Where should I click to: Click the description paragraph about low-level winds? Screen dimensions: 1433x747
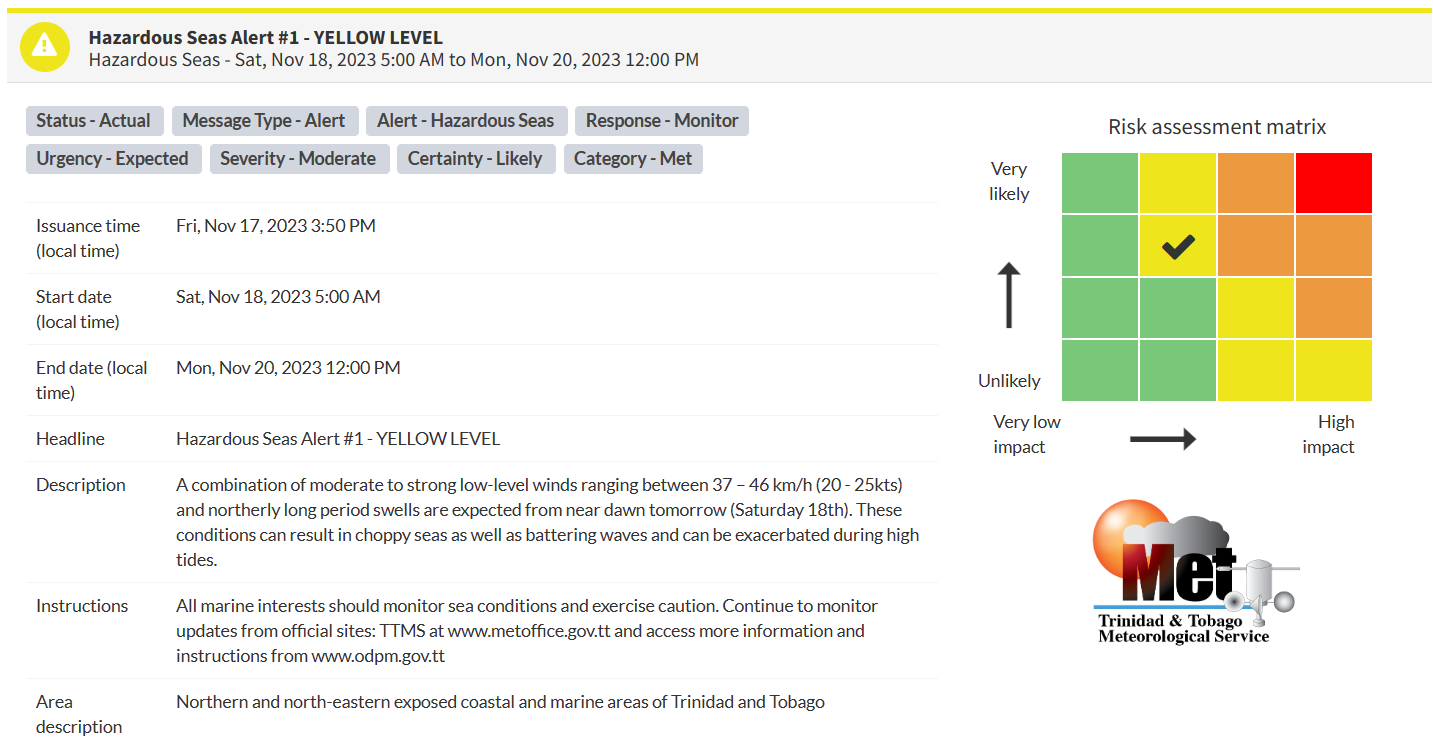548,522
